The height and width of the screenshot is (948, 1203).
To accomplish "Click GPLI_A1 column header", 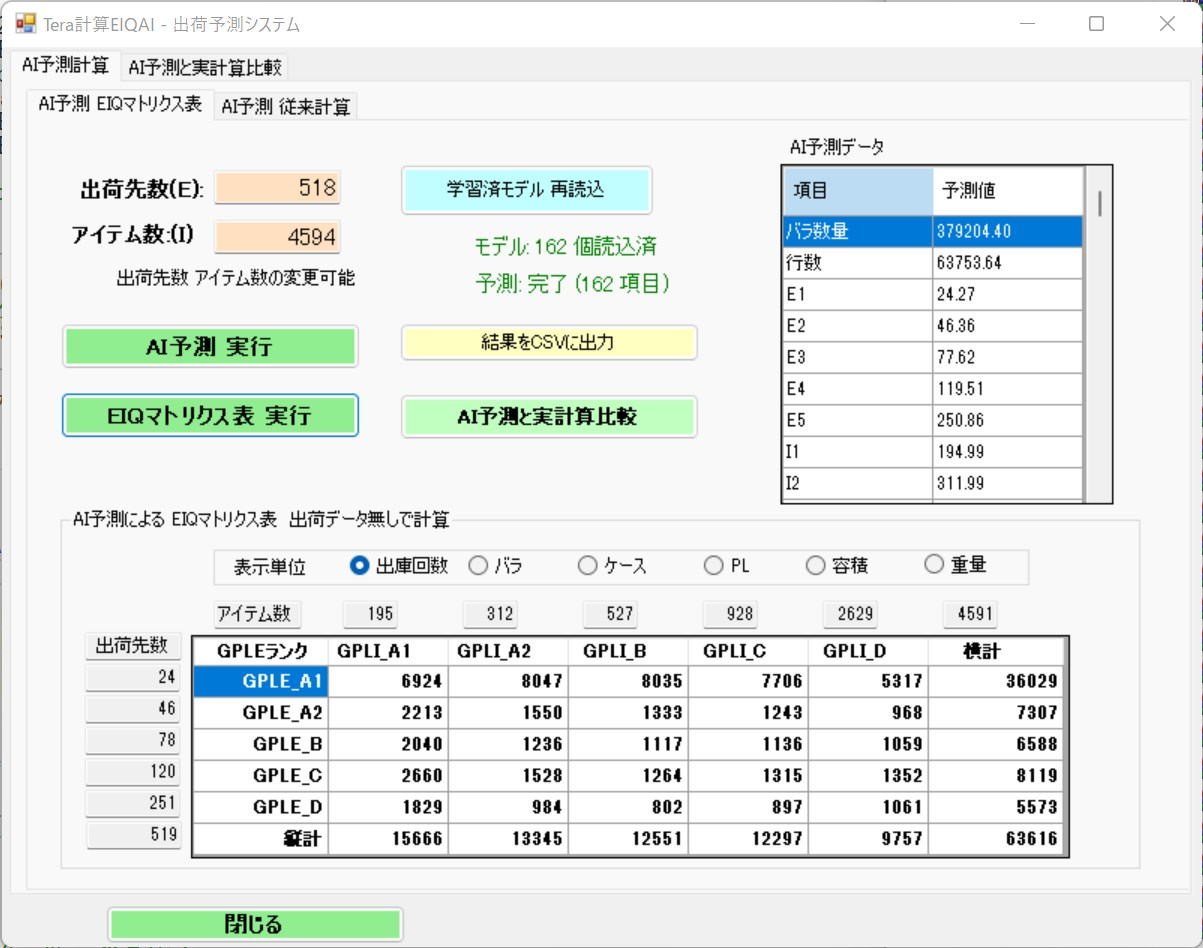I will 388,651.
